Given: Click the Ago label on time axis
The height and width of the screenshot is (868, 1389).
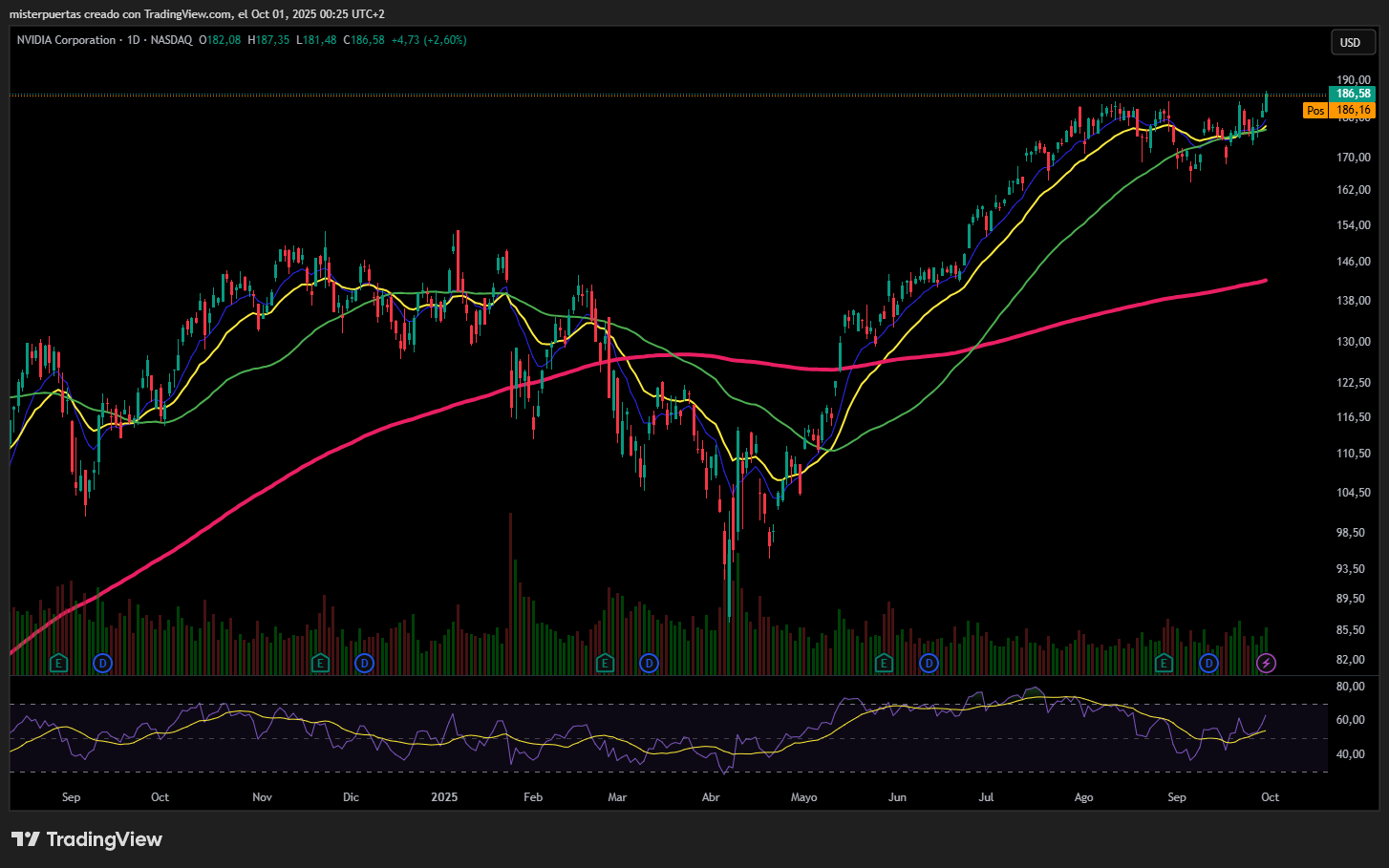Looking at the screenshot, I should coord(1083,797).
